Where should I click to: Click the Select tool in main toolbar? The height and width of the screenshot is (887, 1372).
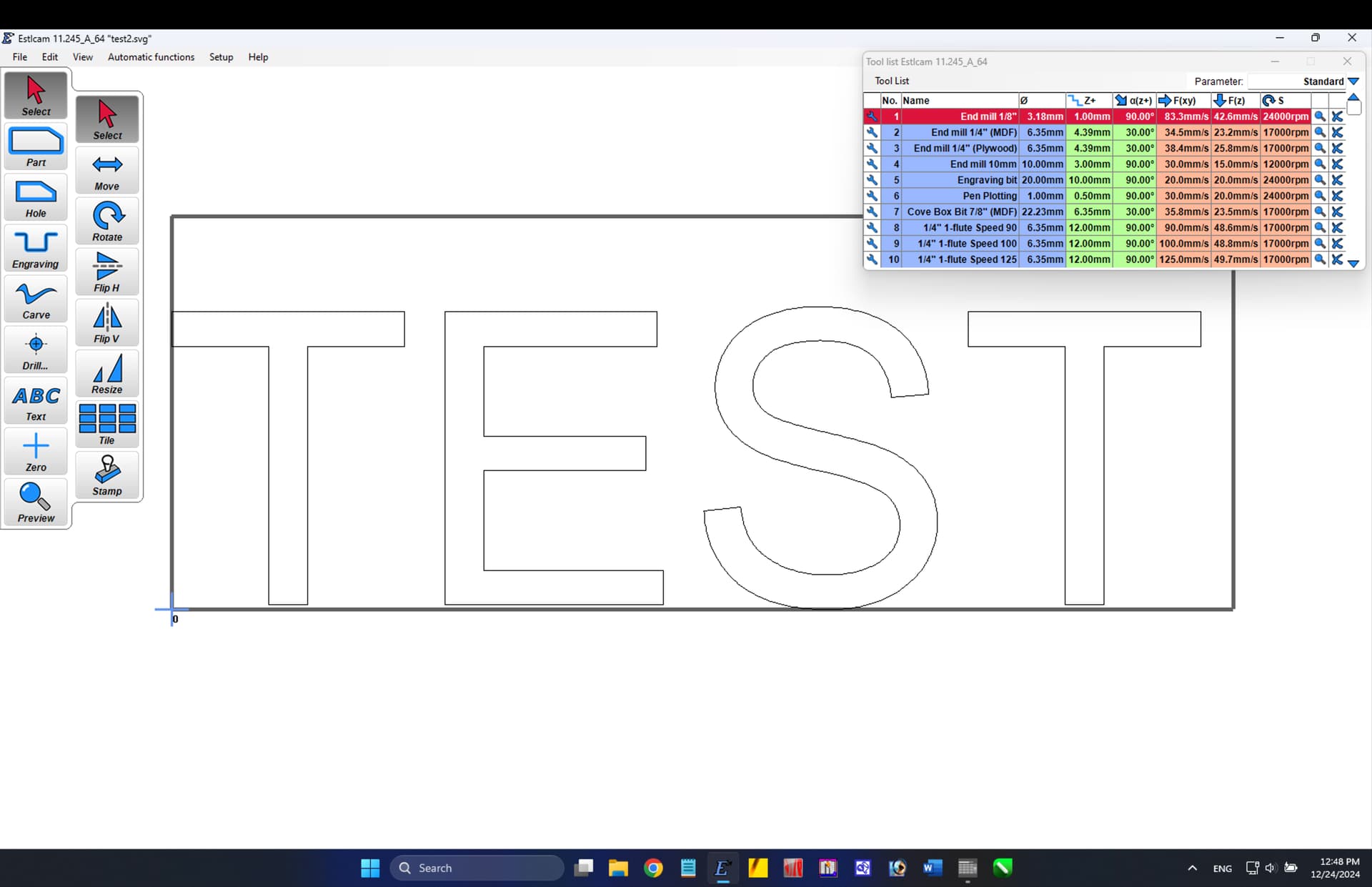tap(36, 95)
